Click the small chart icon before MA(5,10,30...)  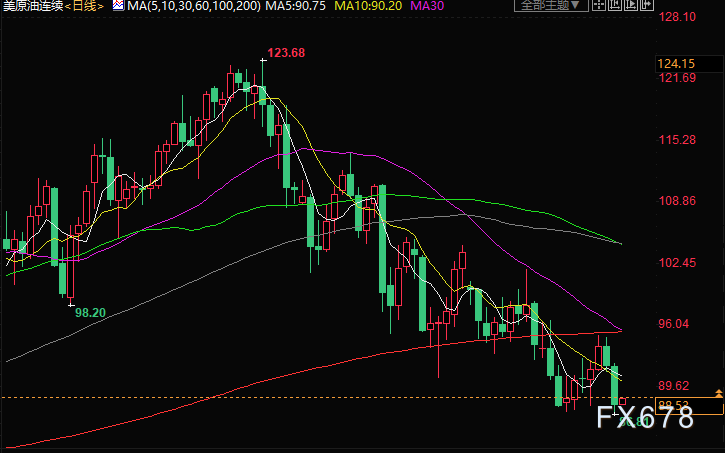118,6
